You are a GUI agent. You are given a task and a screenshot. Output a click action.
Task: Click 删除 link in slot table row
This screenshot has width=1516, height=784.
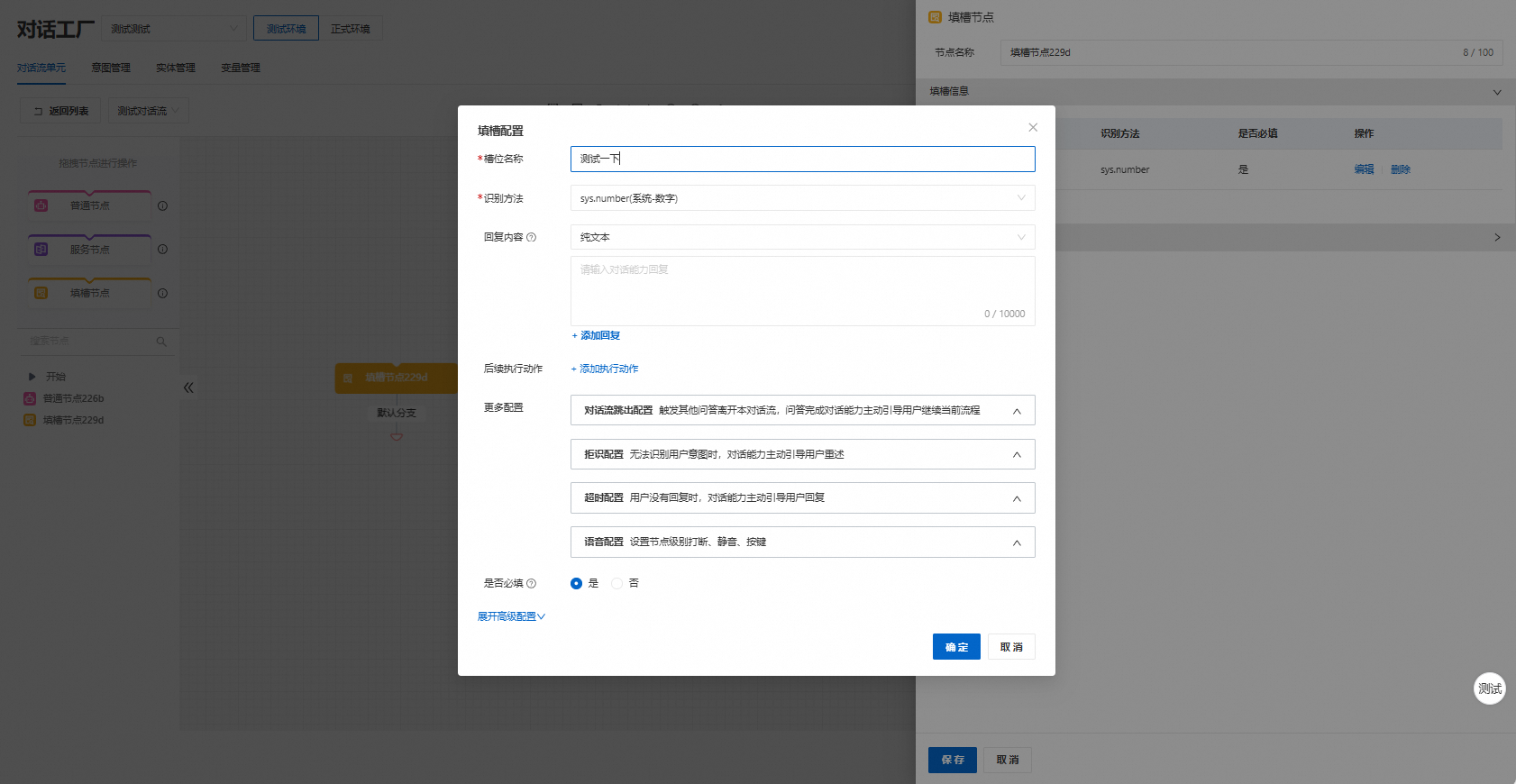[1401, 169]
